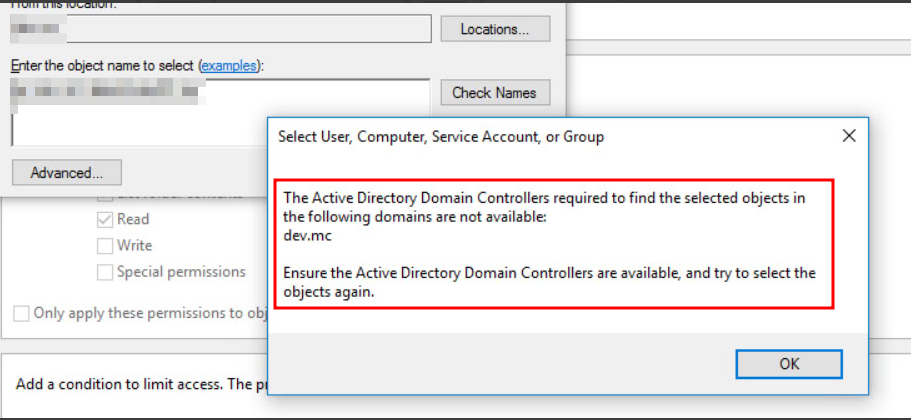Open the Locations... picker

click(x=495, y=29)
